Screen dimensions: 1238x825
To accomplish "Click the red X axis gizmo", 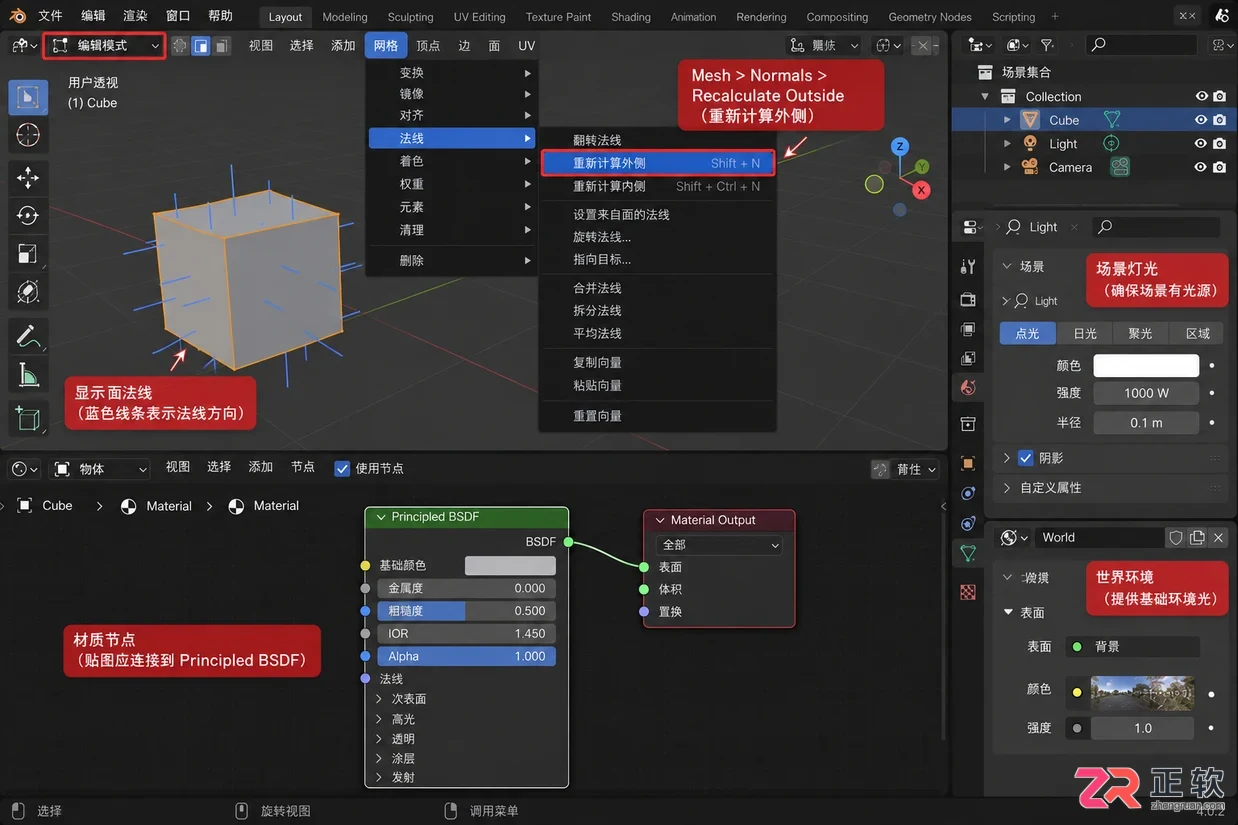I will tap(922, 190).
